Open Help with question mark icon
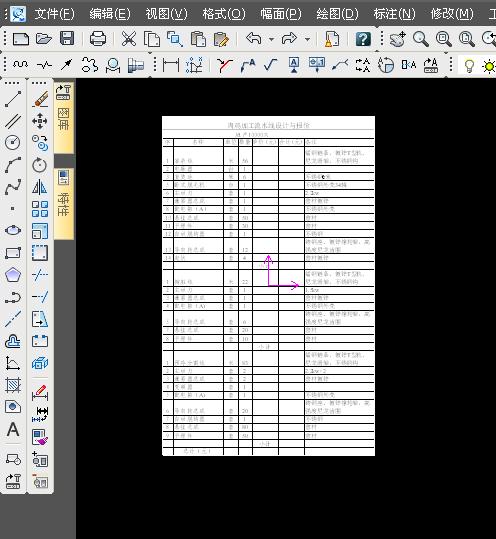The height and width of the screenshot is (539, 496). pyautogui.click(x=363, y=39)
